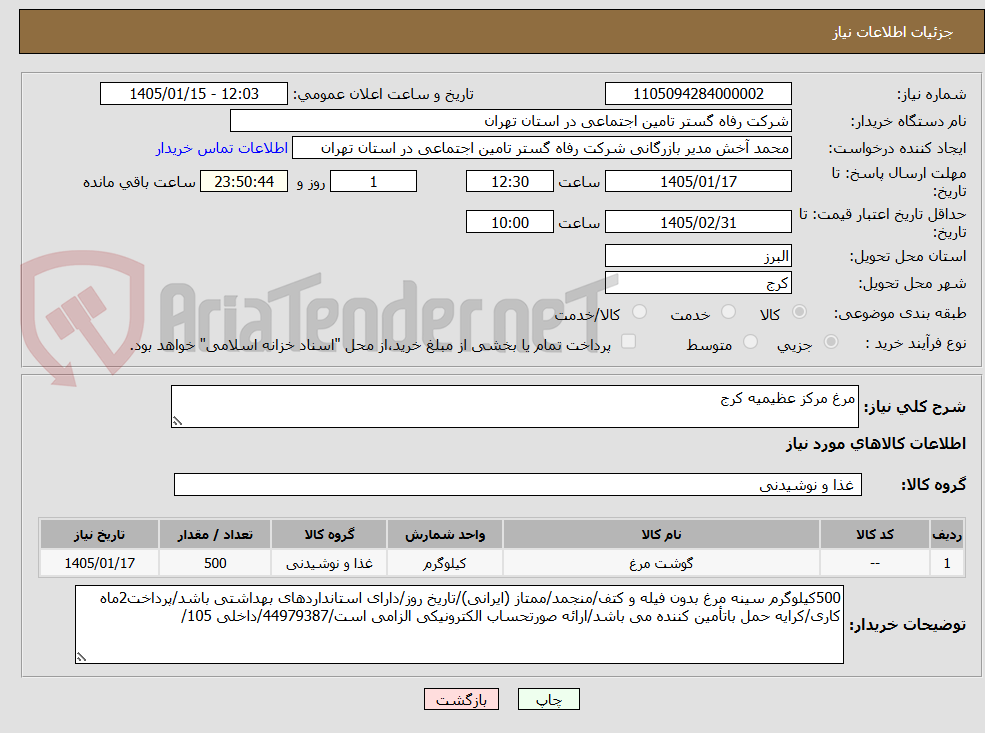
Task: Click the چاپ print button
Action: click(548, 699)
